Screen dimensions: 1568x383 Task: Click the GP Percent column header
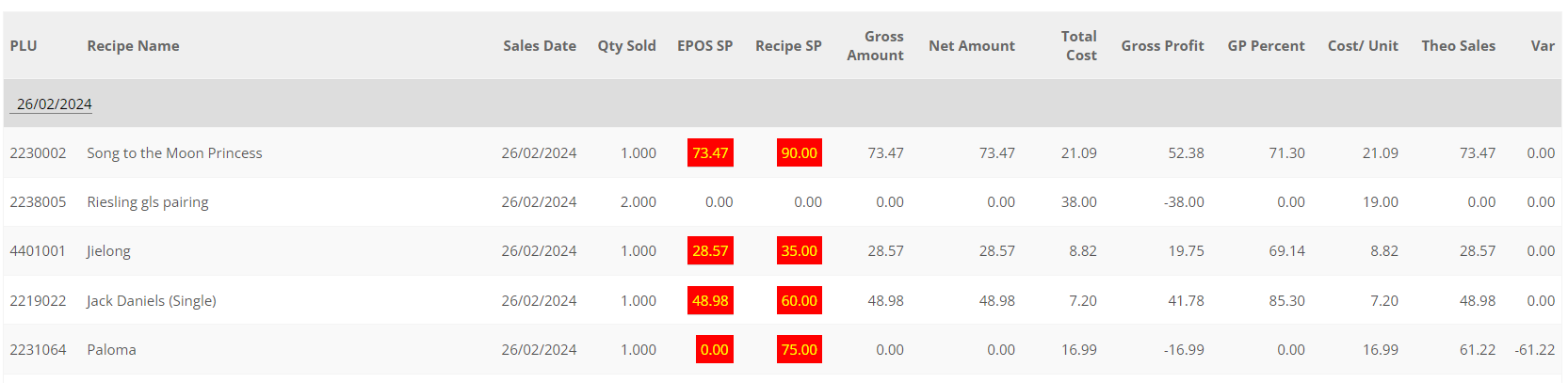pyautogui.click(x=1266, y=46)
